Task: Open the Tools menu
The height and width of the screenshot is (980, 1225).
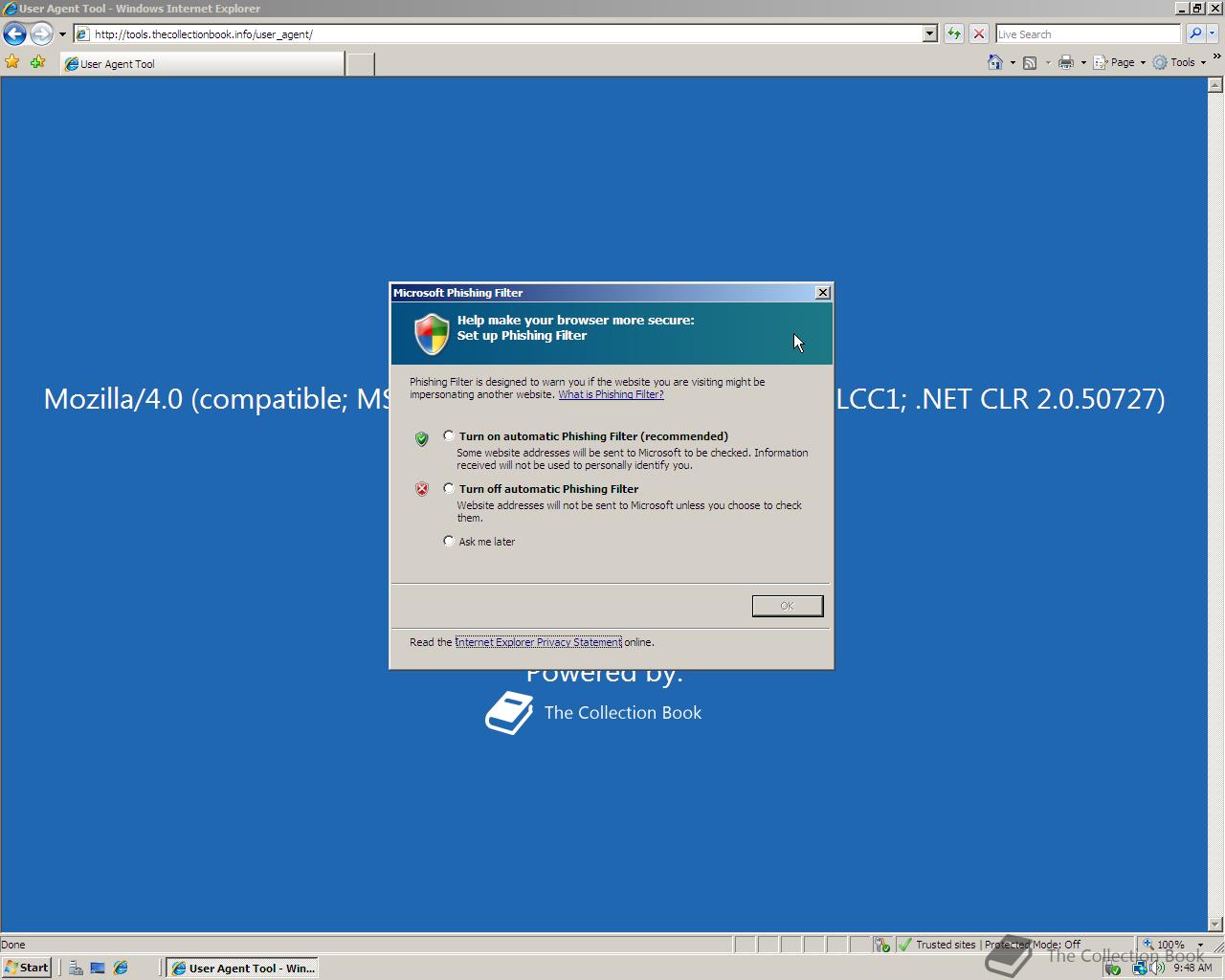Action: (x=1179, y=62)
